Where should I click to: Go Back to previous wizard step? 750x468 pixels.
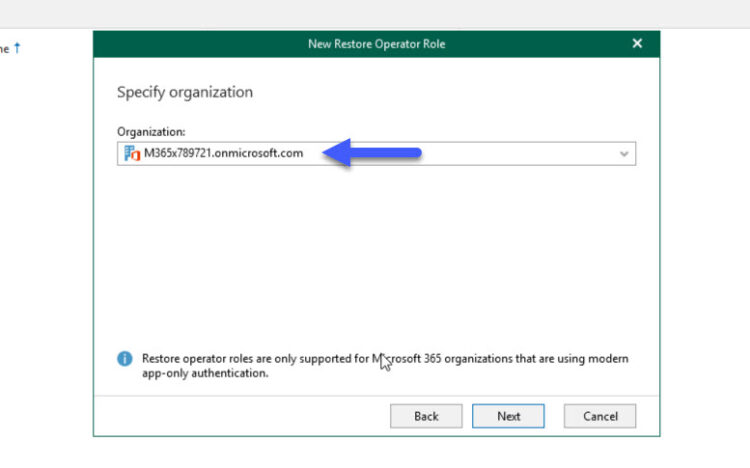point(426,416)
